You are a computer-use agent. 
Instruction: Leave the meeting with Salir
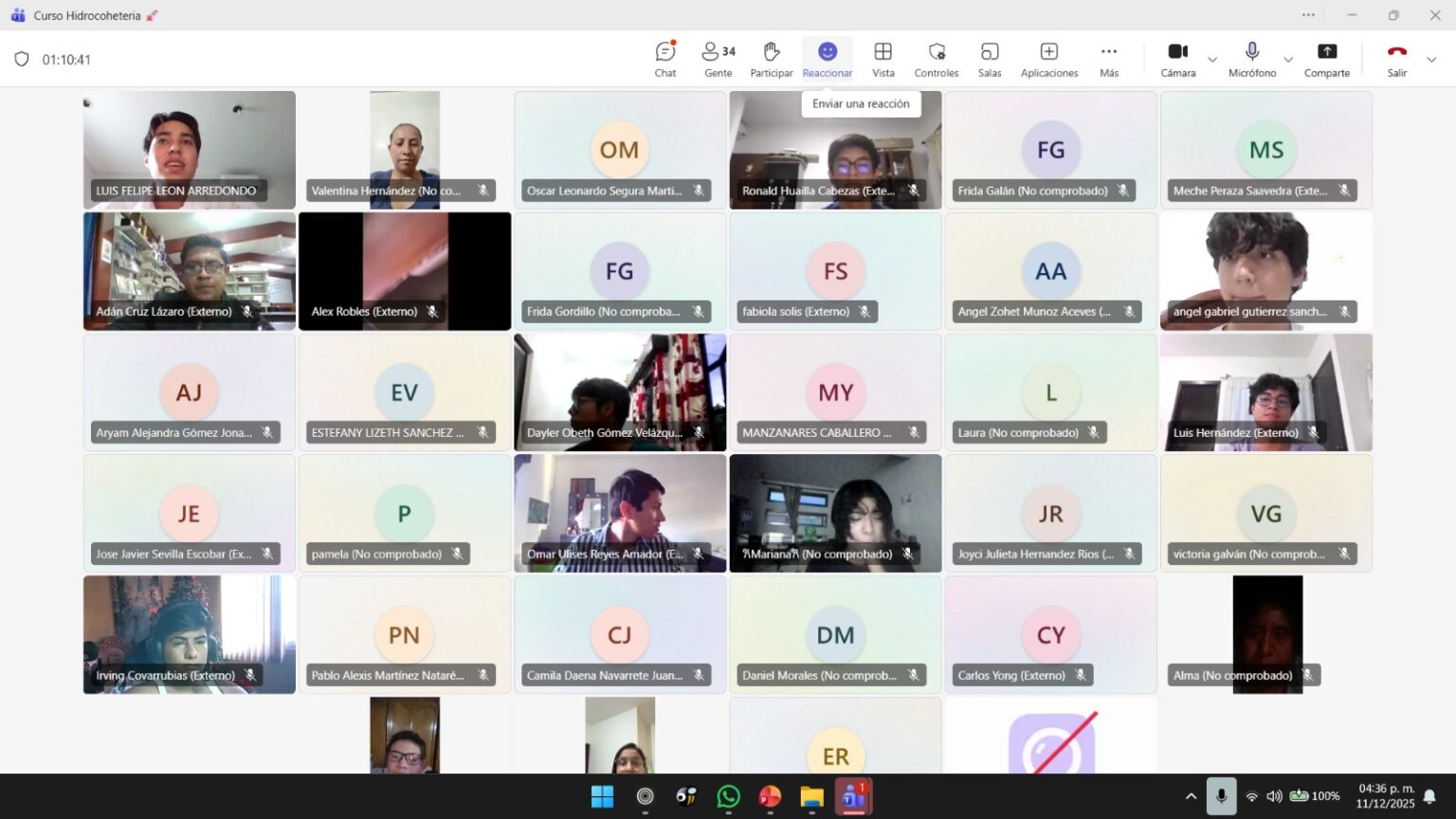click(1396, 59)
